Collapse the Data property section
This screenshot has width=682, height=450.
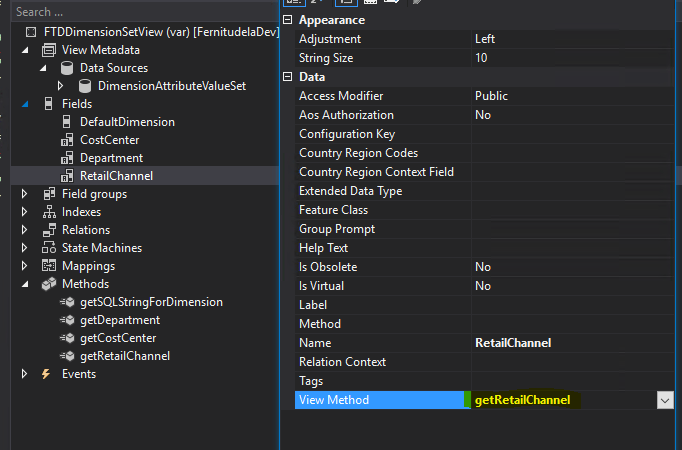pos(289,77)
